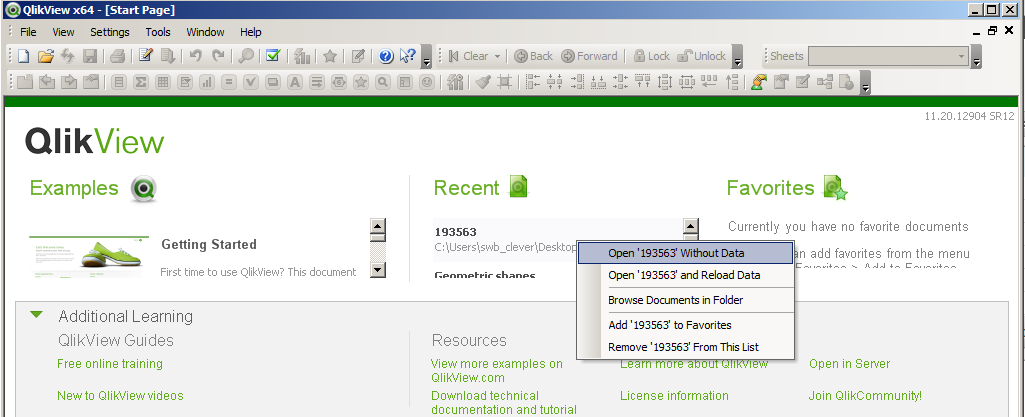
Task: Click the Examples list scroll down arrow
Action: [378, 269]
